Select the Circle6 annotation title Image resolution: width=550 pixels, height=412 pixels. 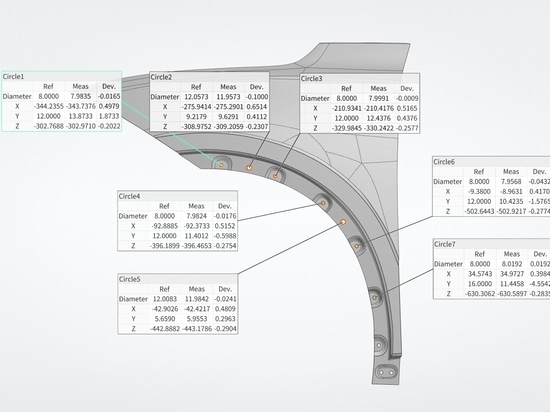coord(444,162)
